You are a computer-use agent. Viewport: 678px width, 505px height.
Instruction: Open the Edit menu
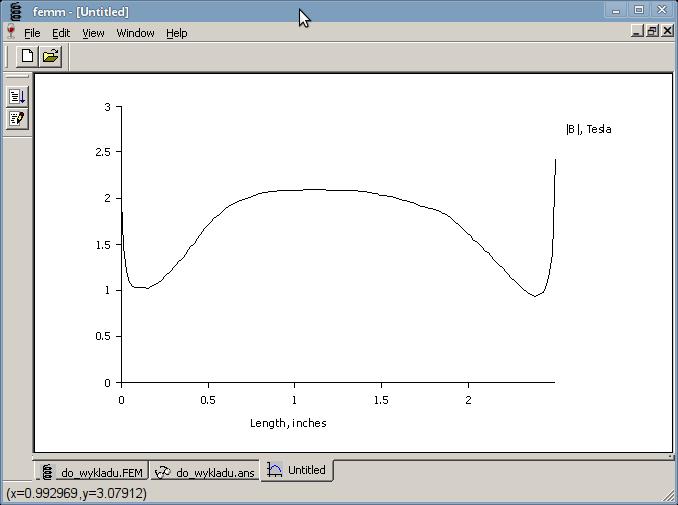click(61, 33)
